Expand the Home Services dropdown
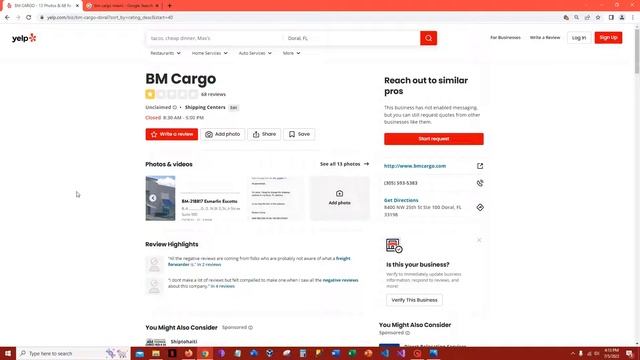 (x=210, y=53)
